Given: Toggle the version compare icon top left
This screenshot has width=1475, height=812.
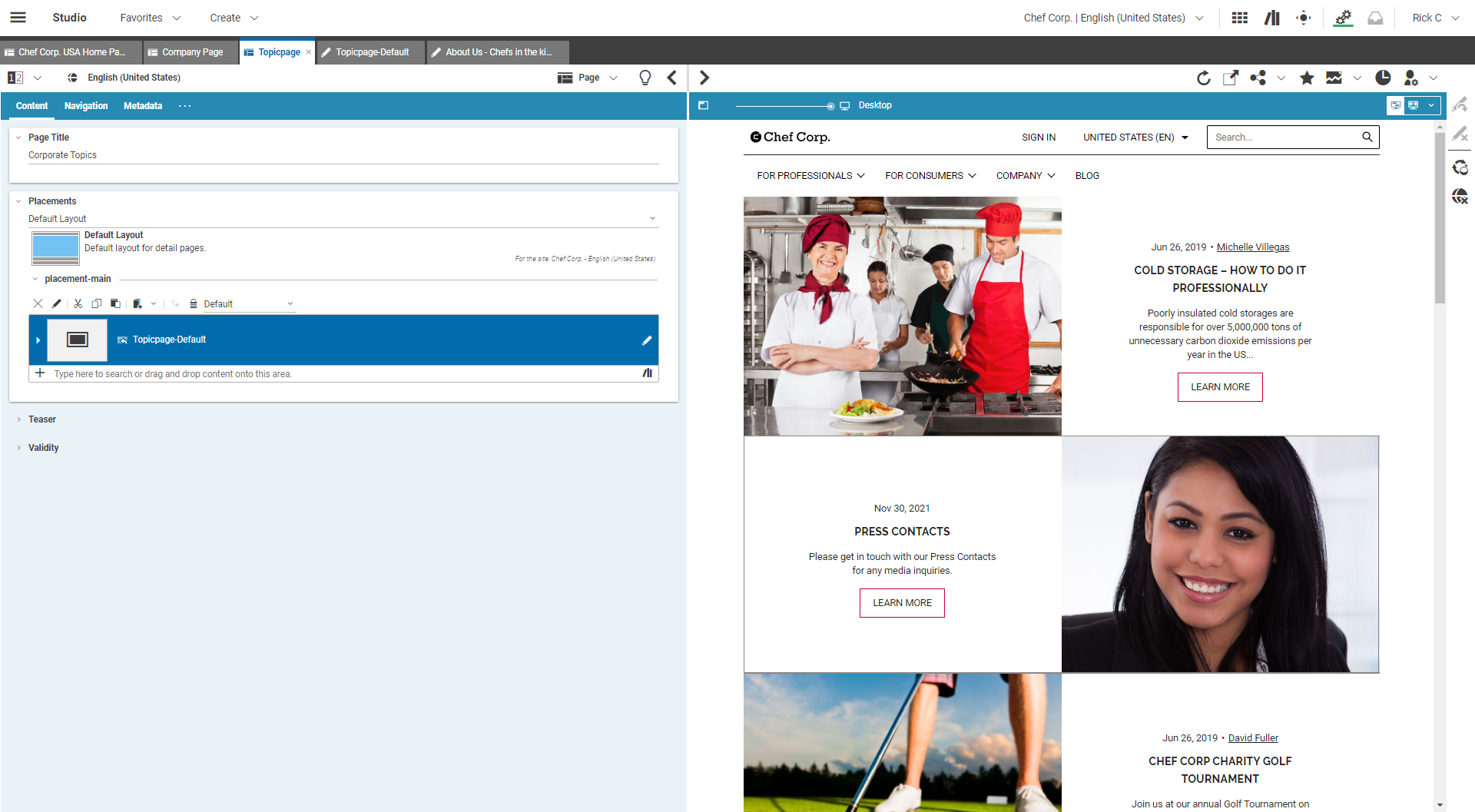Looking at the screenshot, I should pos(15,78).
